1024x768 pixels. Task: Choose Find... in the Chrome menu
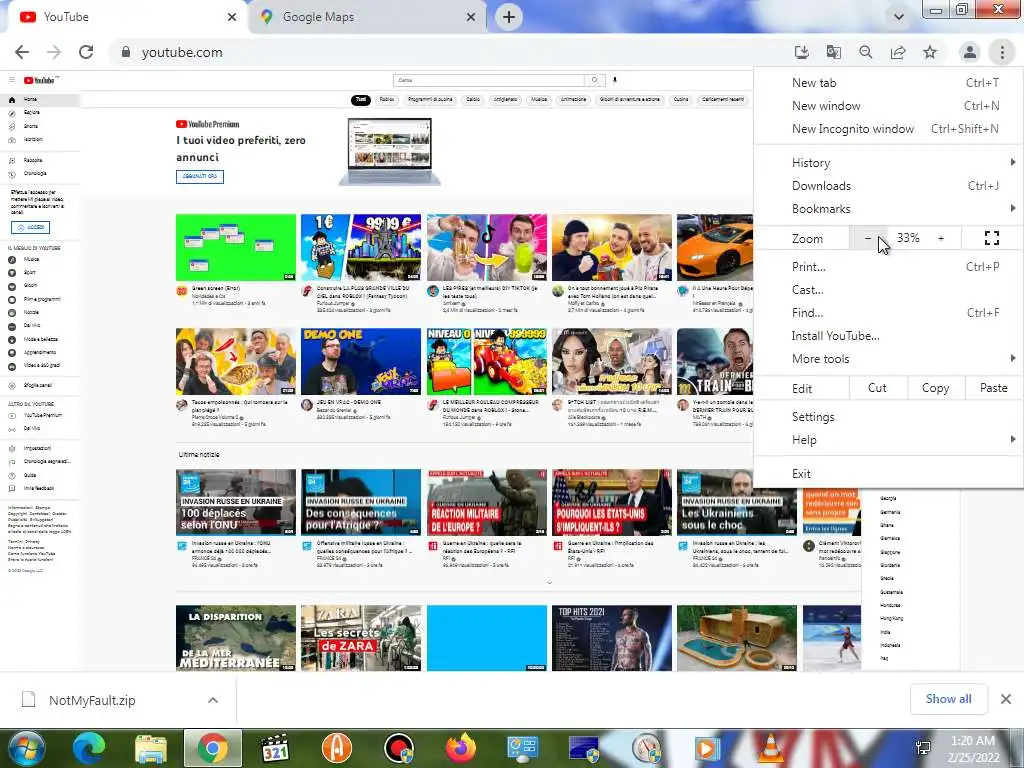tap(888, 313)
